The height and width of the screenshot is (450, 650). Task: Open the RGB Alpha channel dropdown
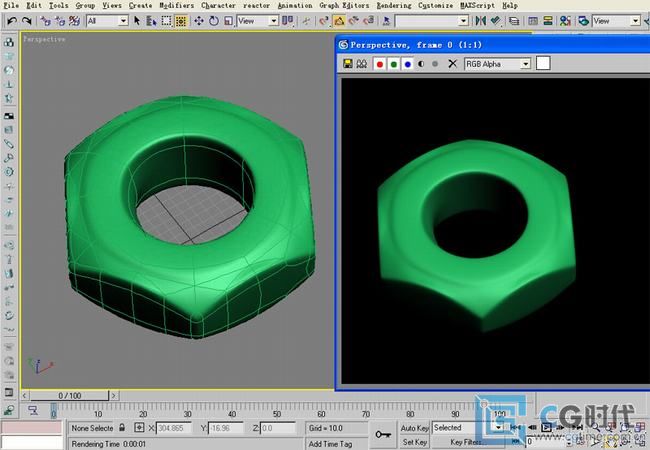click(x=497, y=64)
